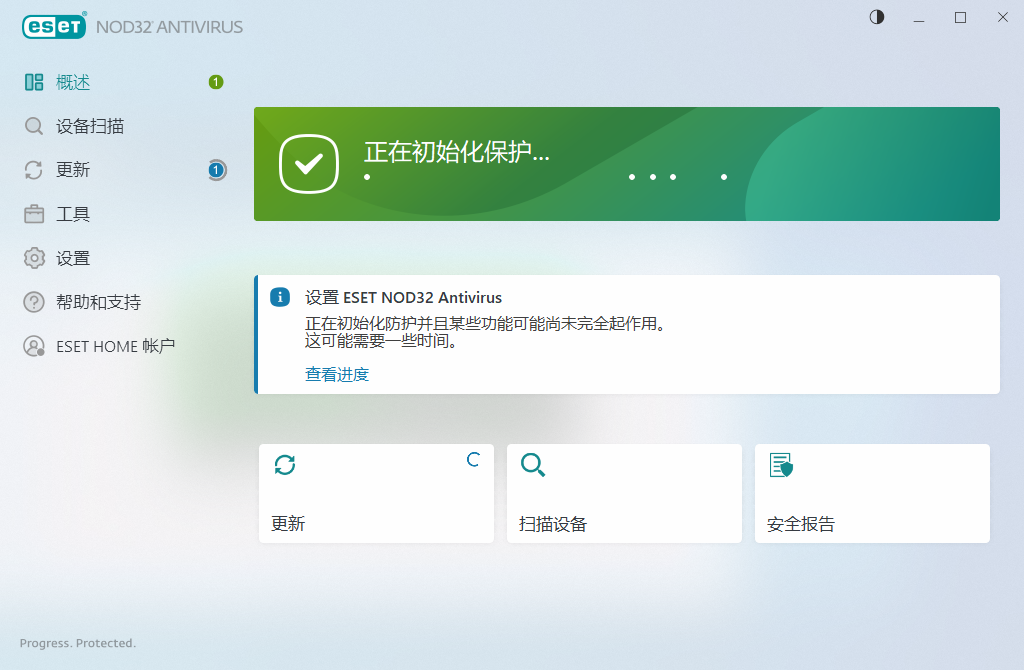Click the NOD32 ANTIVIRUS title text
The width and height of the screenshot is (1024, 670).
tap(169, 27)
